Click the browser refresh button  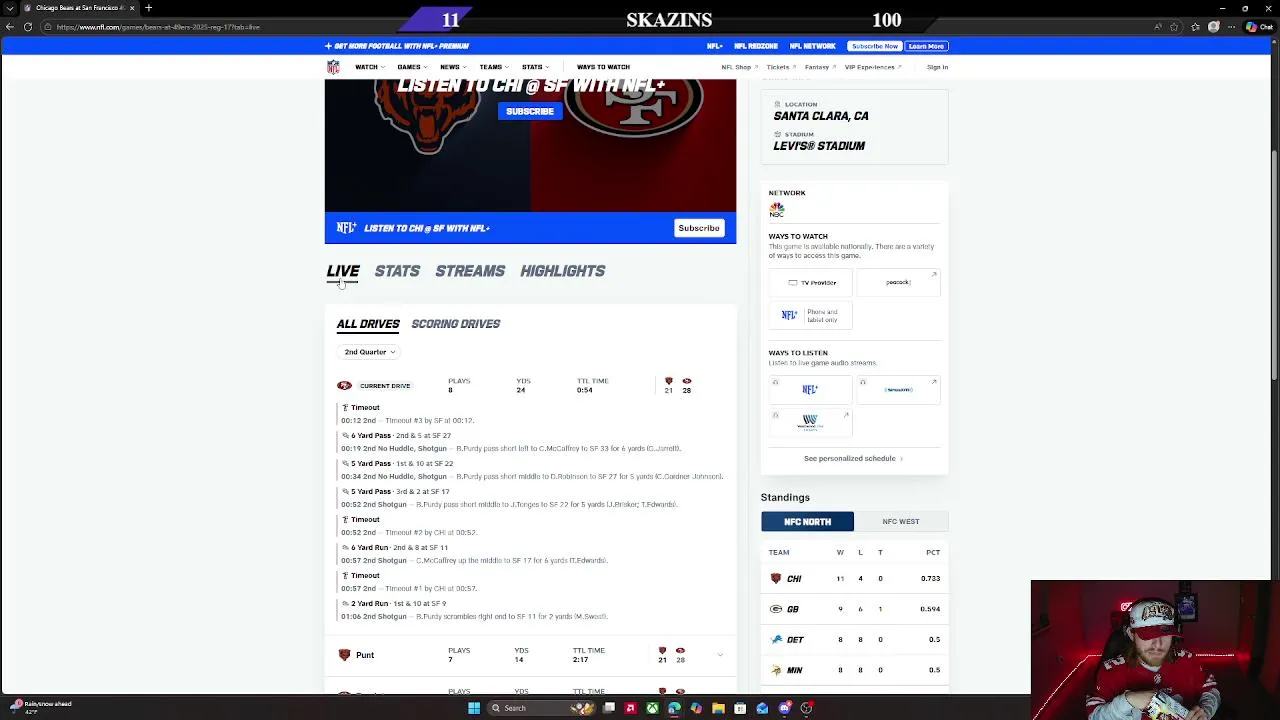(x=28, y=27)
